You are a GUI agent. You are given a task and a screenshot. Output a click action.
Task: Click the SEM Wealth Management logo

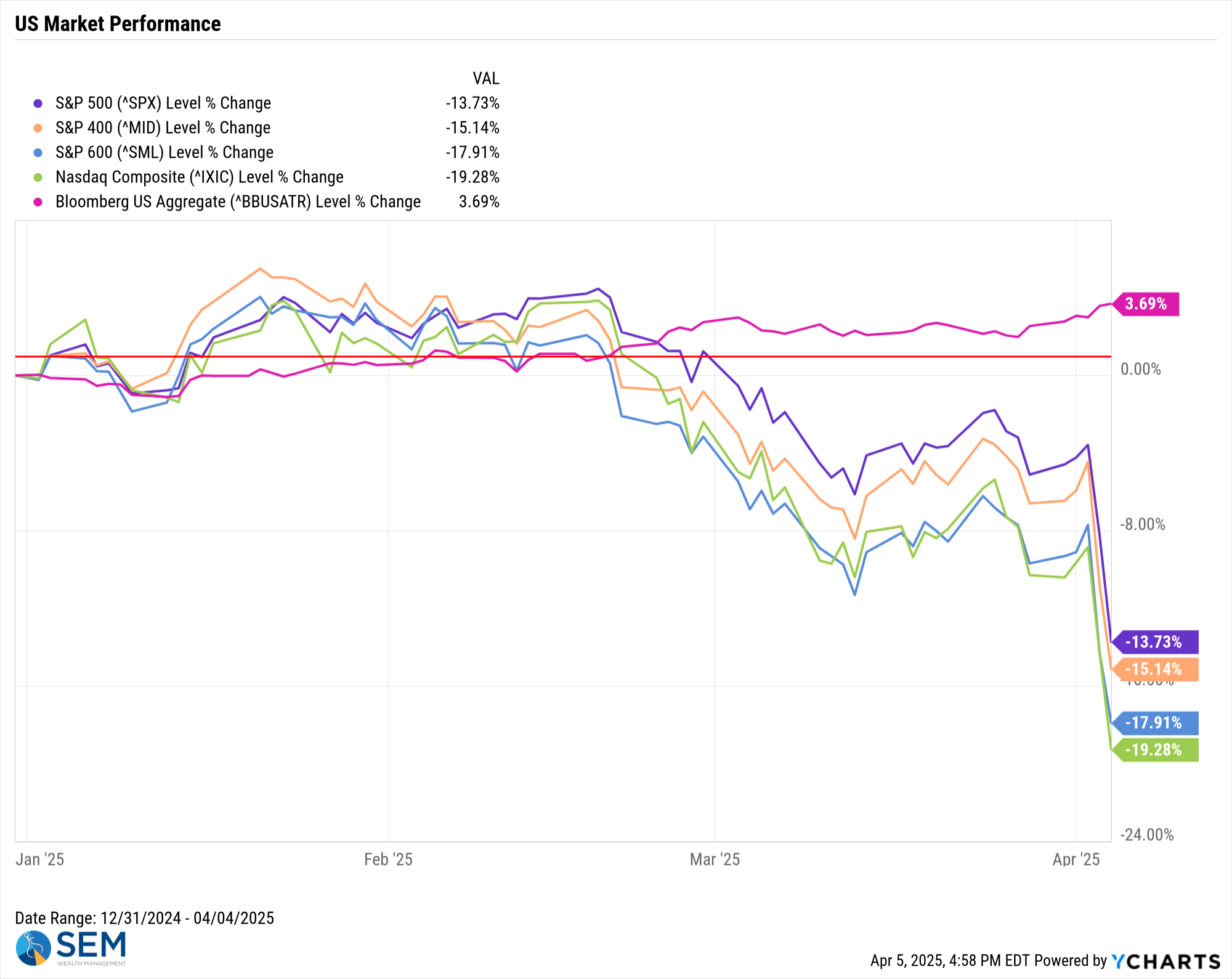71,948
